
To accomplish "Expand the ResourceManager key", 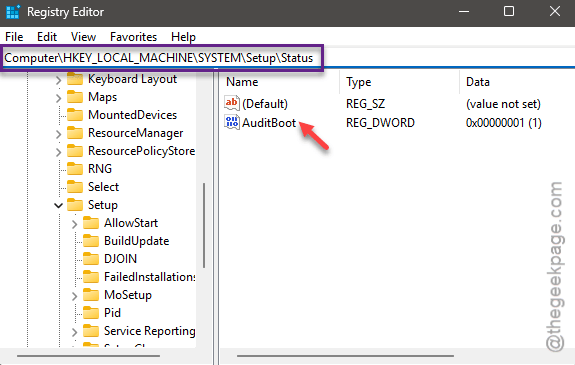I will click(x=58, y=134).
